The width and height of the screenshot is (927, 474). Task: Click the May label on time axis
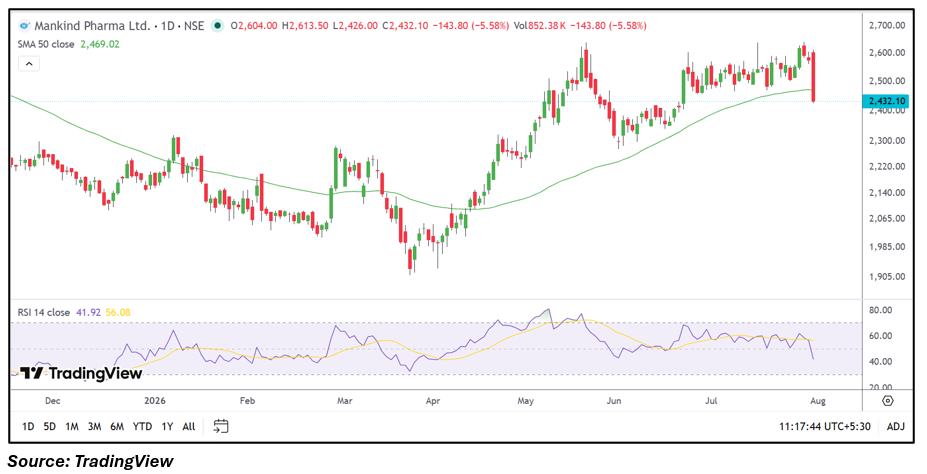pyautogui.click(x=526, y=401)
